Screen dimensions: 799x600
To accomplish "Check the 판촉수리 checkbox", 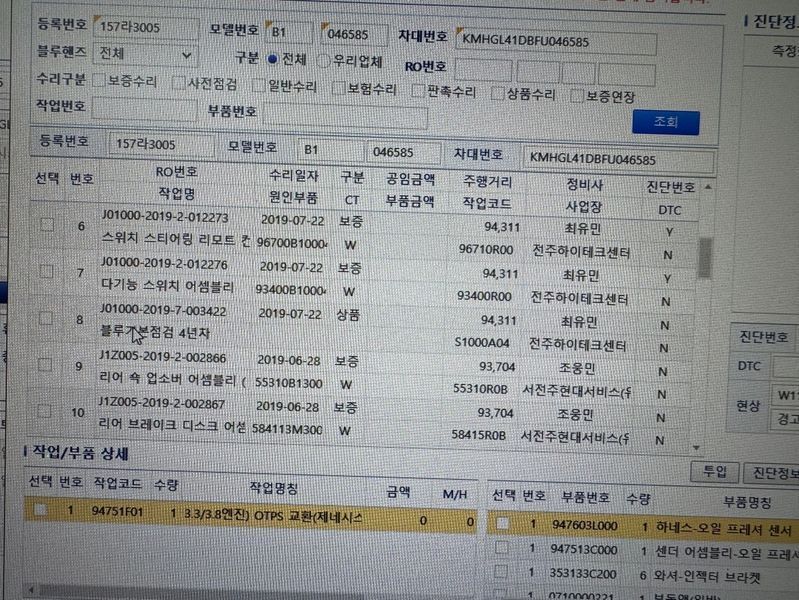I will coord(418,91).
